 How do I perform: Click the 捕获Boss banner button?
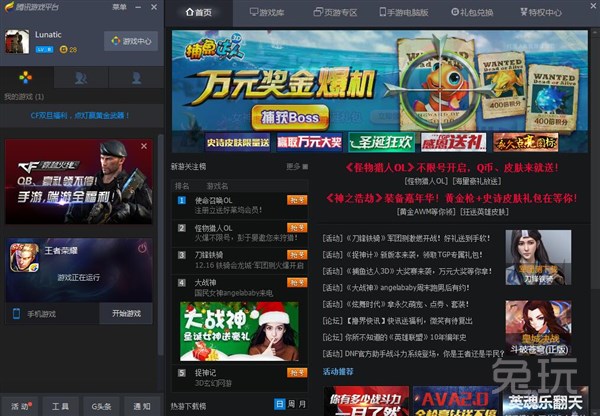(290, 117)
